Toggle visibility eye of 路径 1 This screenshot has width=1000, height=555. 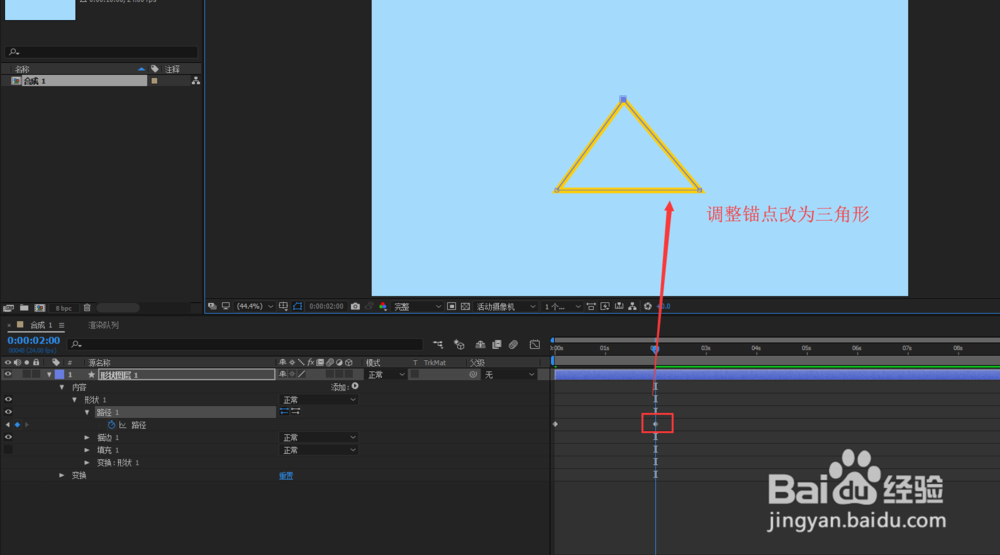8,412
